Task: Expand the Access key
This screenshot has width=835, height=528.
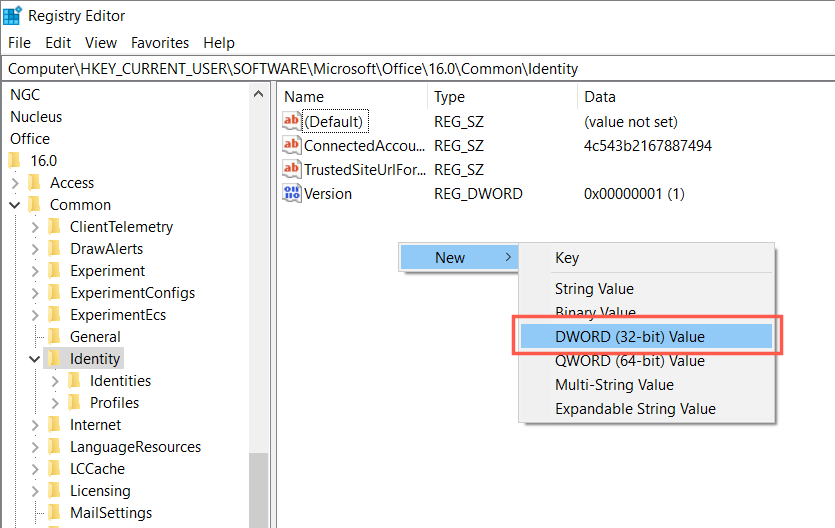Action: (x=15, y=183)
